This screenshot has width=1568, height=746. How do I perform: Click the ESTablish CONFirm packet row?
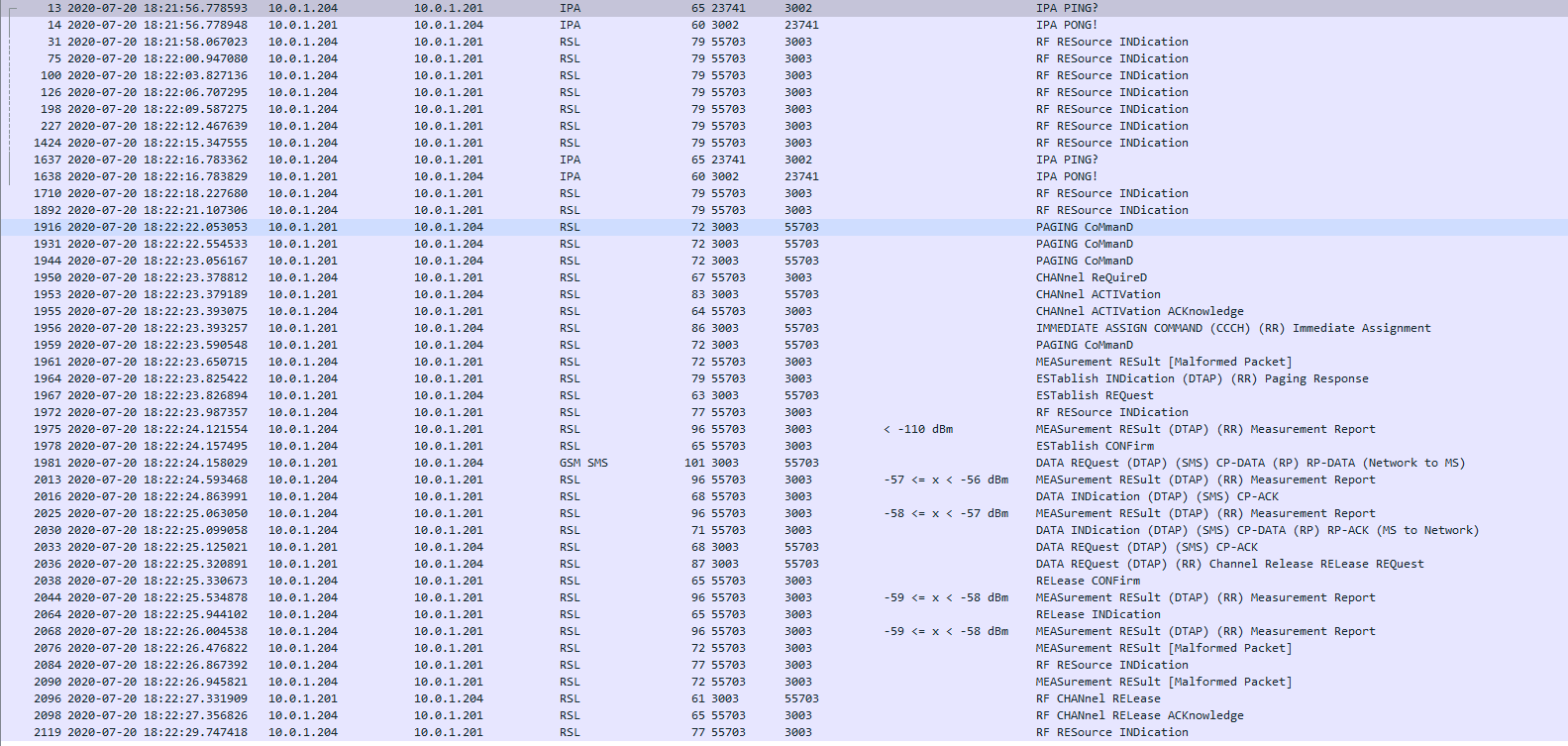(x=1094, y=446)
